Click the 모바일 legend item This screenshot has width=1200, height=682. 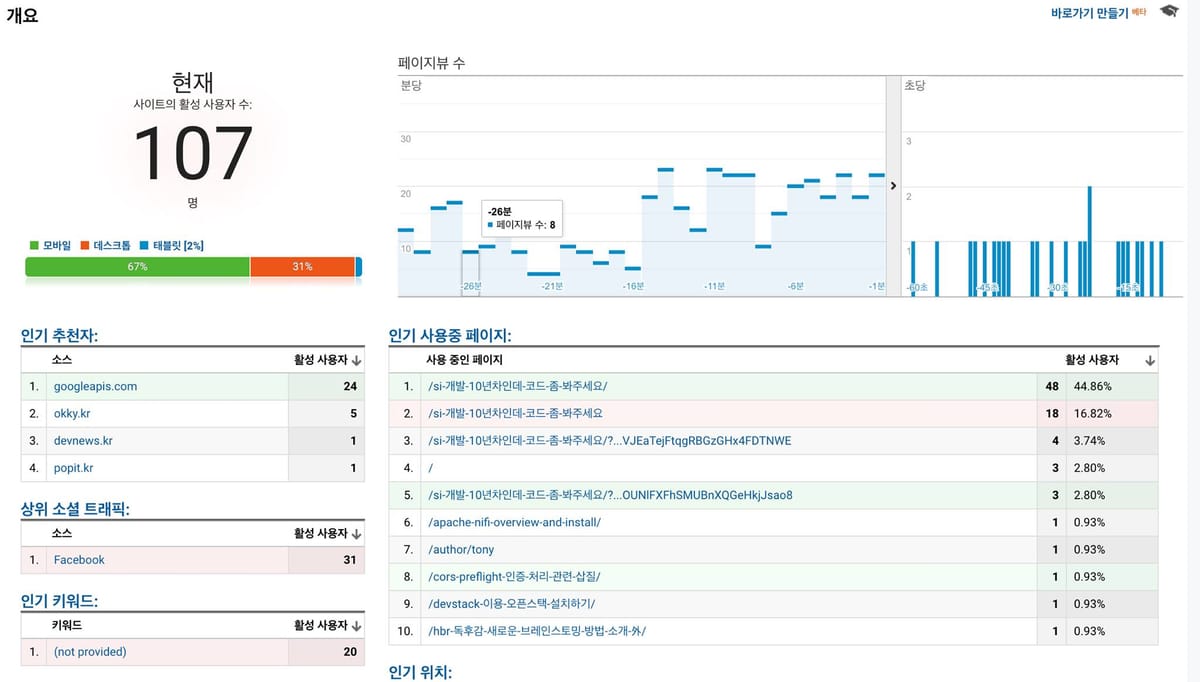point(51,245)
